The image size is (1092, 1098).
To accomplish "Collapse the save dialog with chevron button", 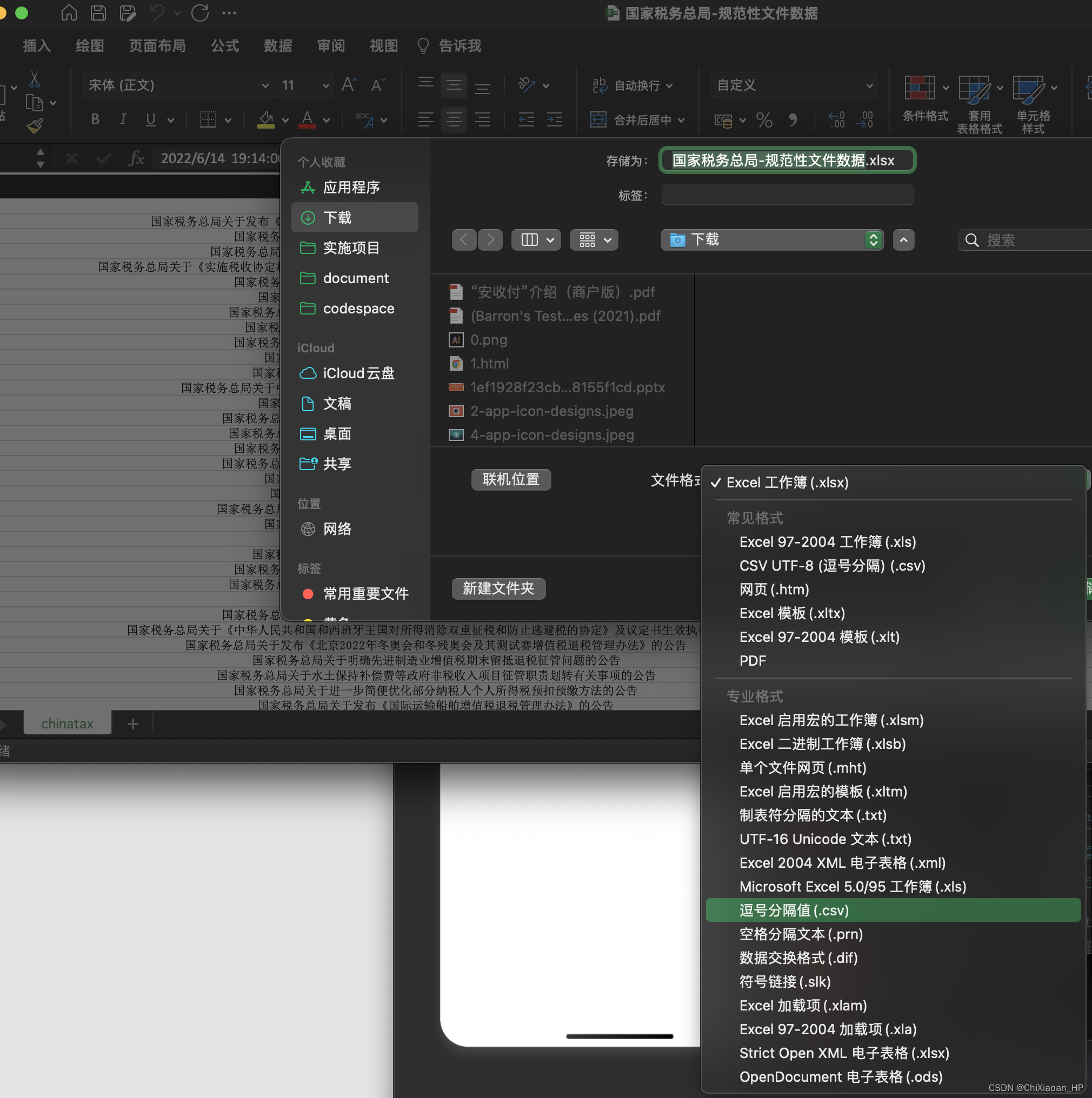I will [x=903, y=240].
